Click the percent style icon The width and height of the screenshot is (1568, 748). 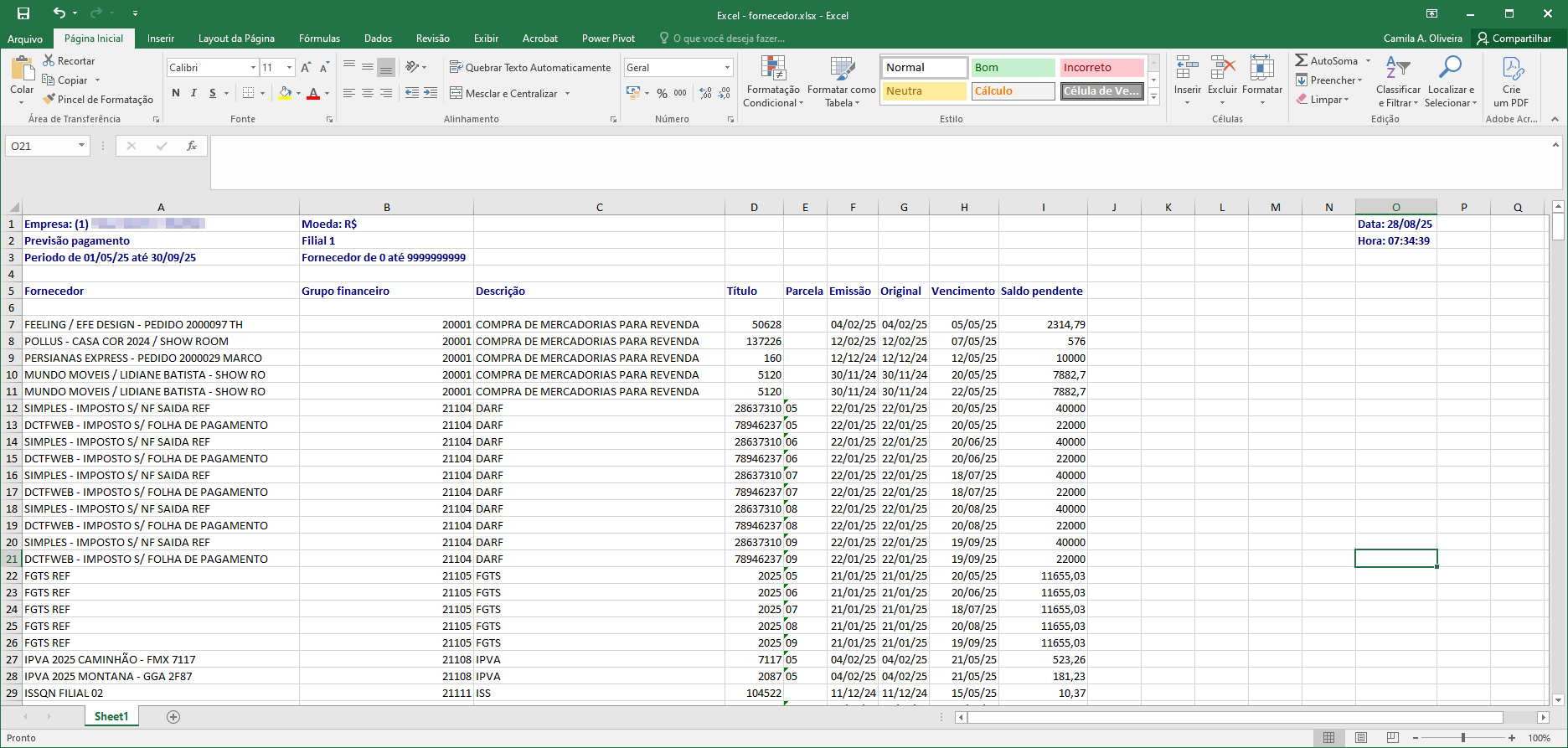tap(662, 93)
